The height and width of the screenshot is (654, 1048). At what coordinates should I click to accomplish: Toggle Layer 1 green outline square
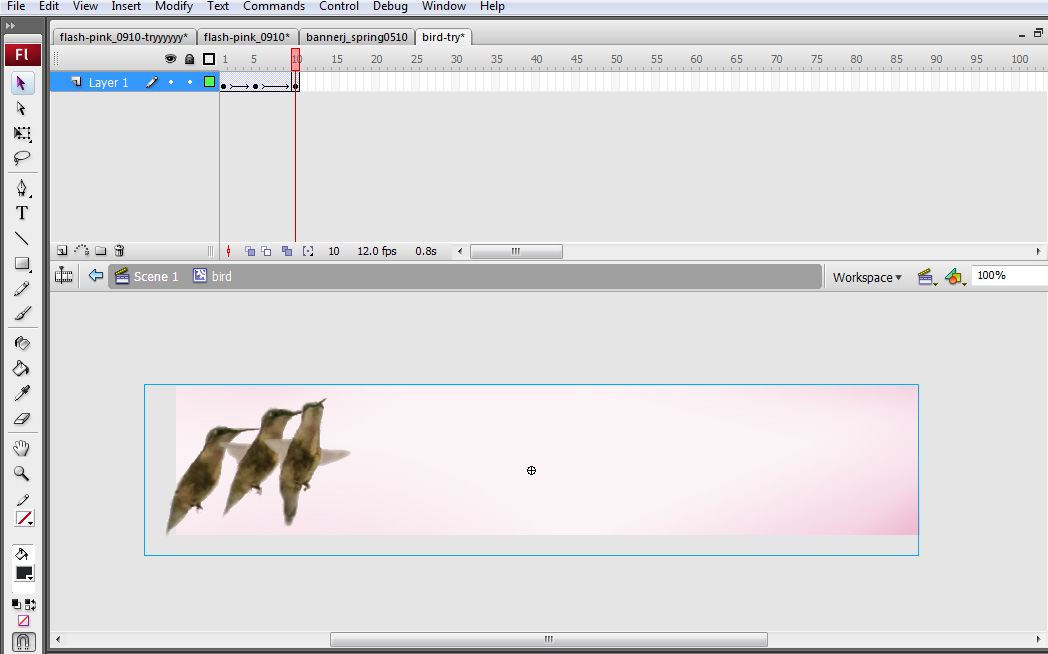coord(209,82)
